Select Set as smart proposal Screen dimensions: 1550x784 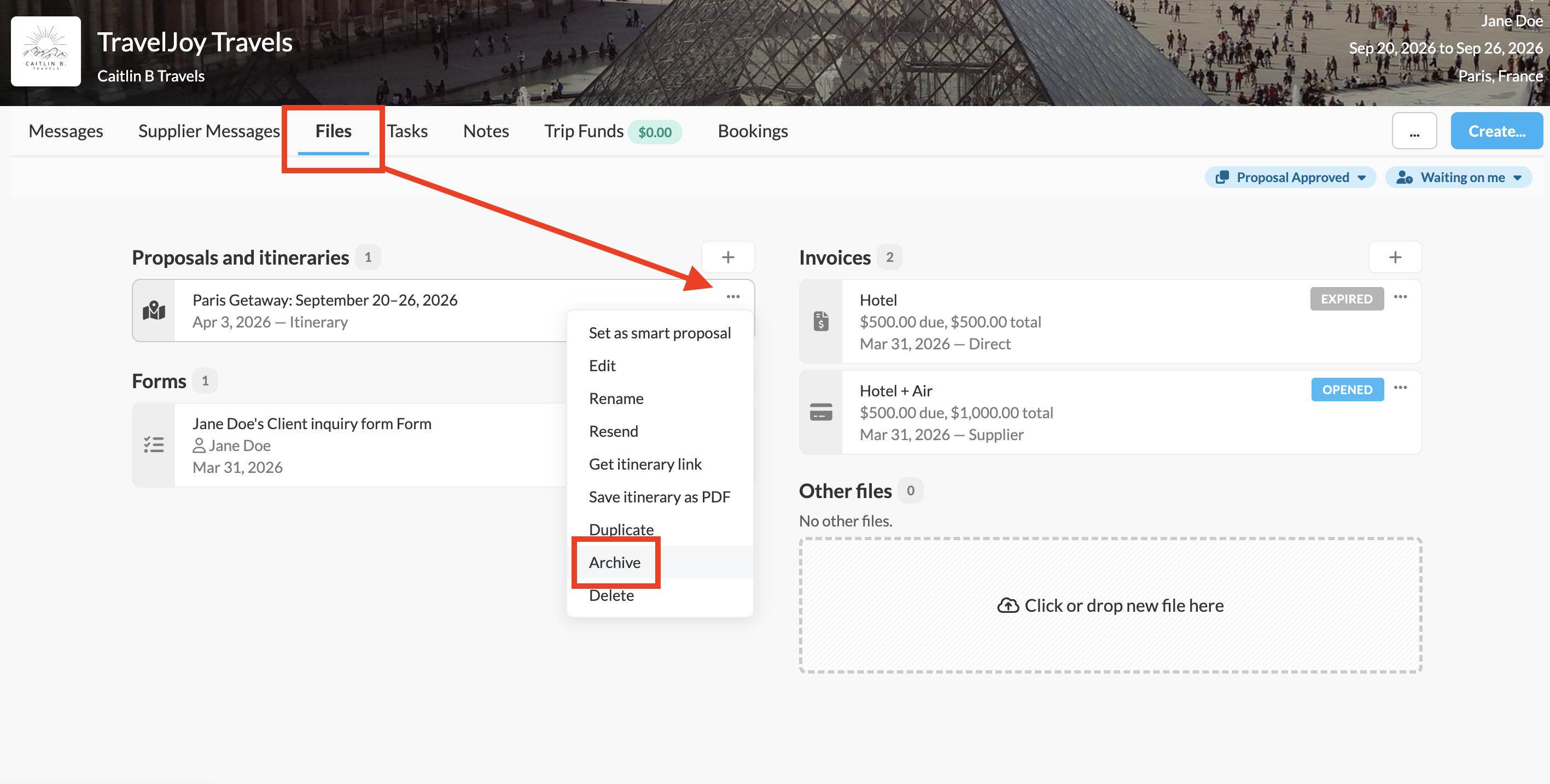coord(659,333)
